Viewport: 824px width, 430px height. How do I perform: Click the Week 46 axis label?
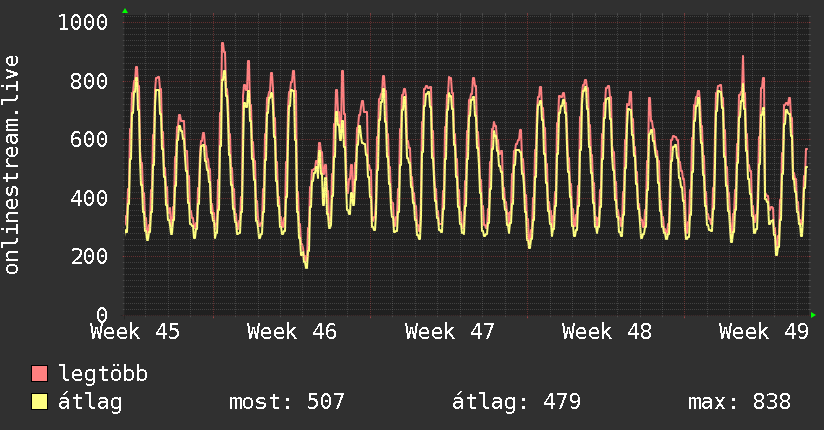click(x=292, y=332)
